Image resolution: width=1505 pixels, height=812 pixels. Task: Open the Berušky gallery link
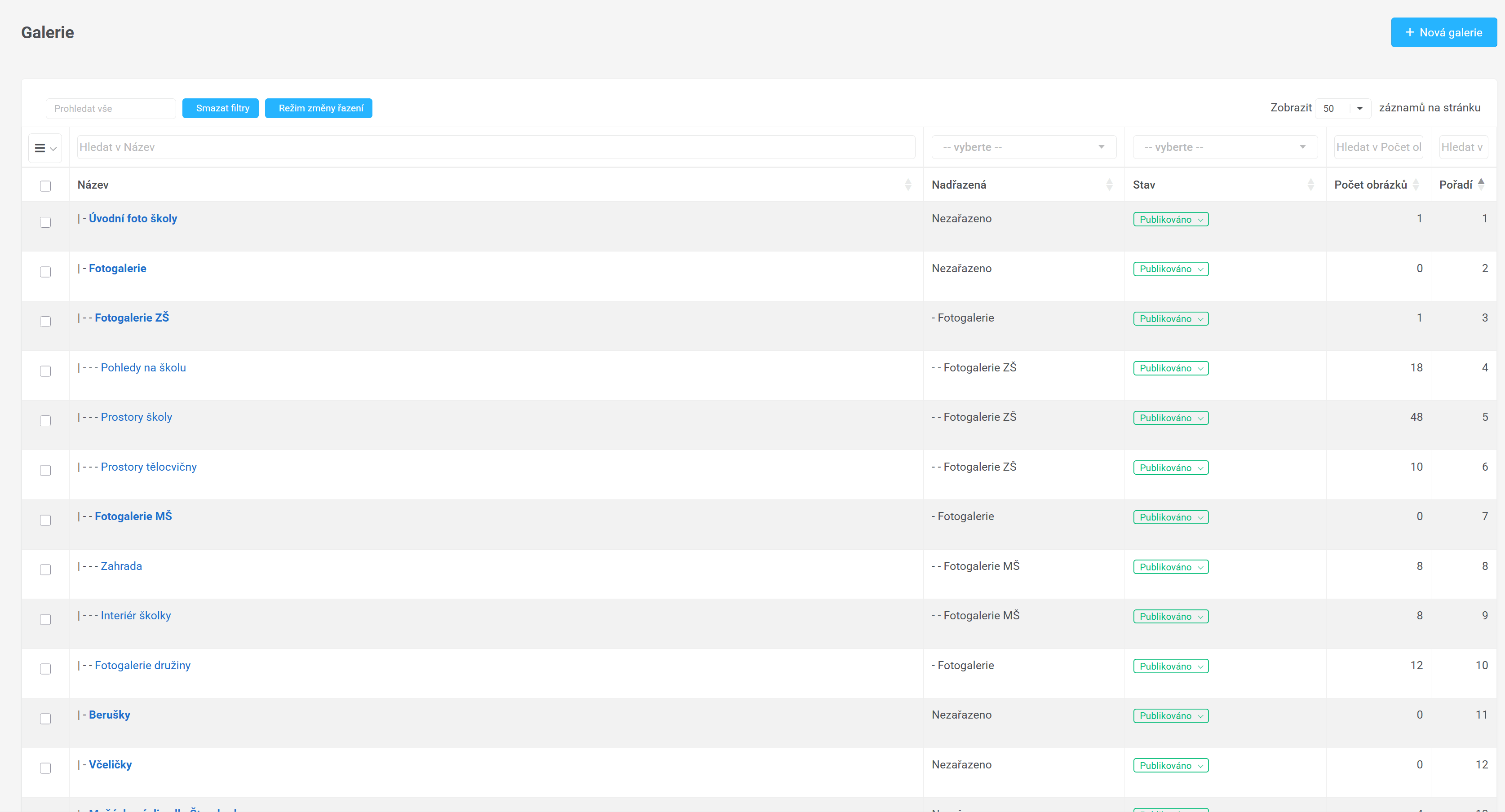point(109,715)
